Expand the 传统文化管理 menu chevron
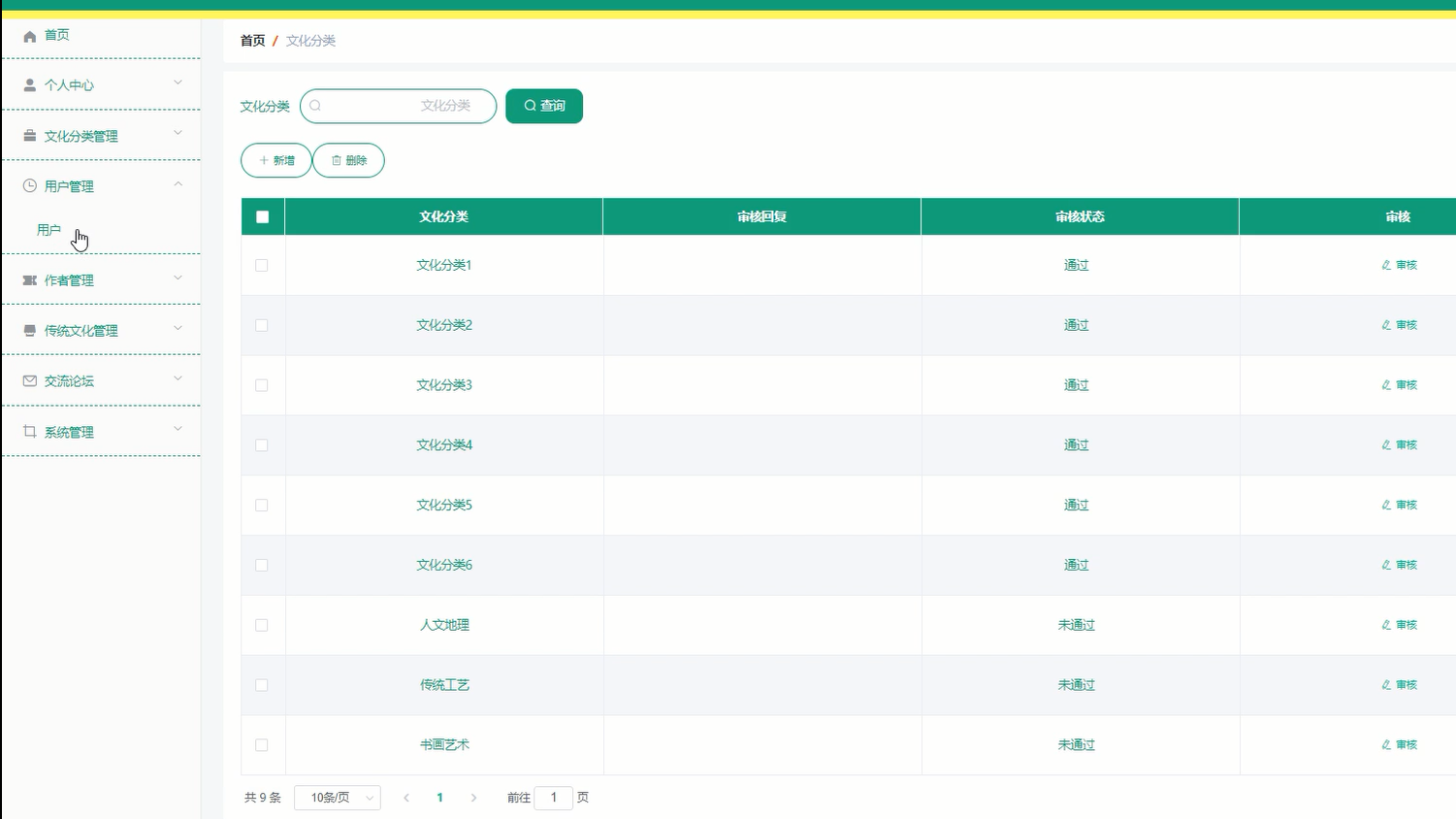 [178, 329]
